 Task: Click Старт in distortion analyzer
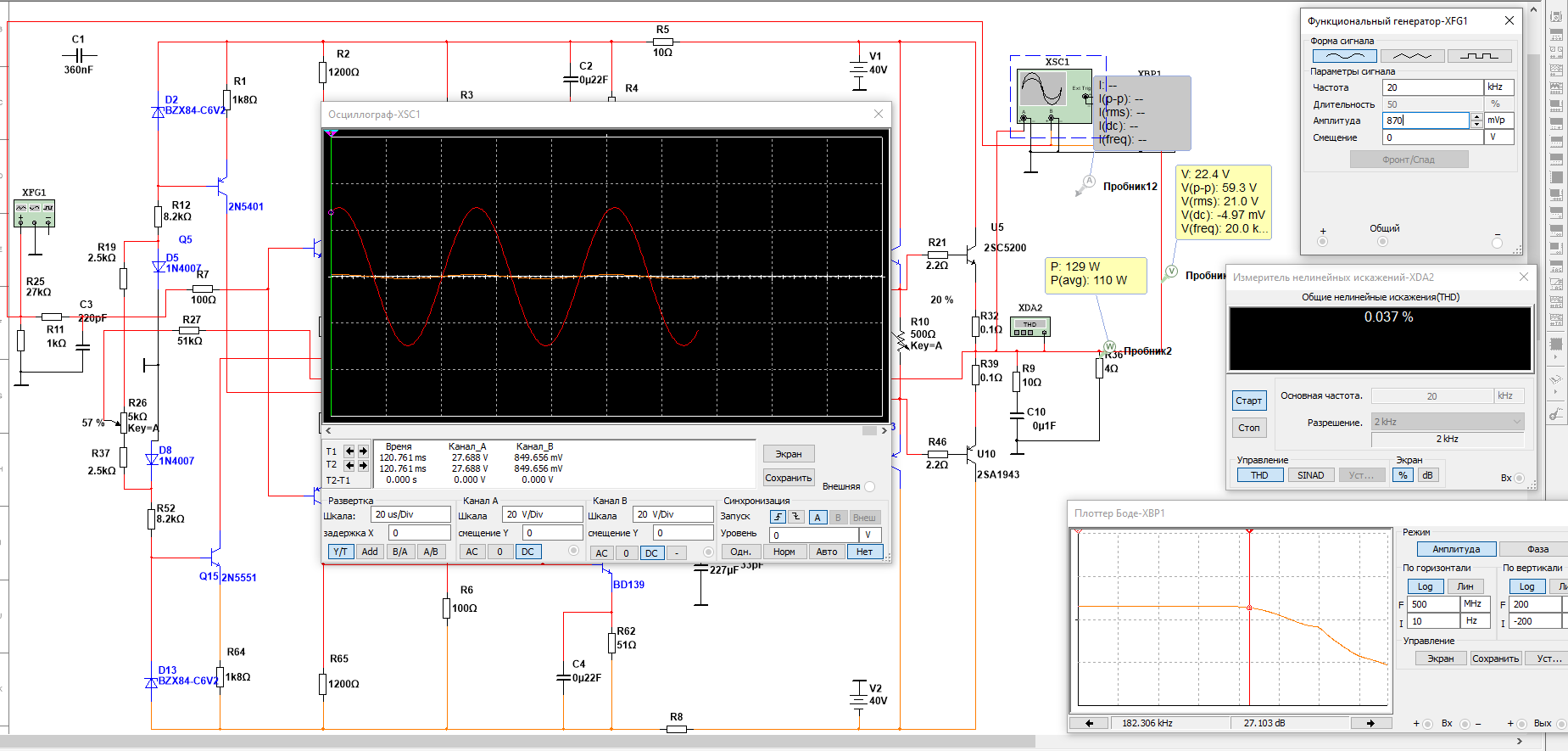[x=1248, y=401]
